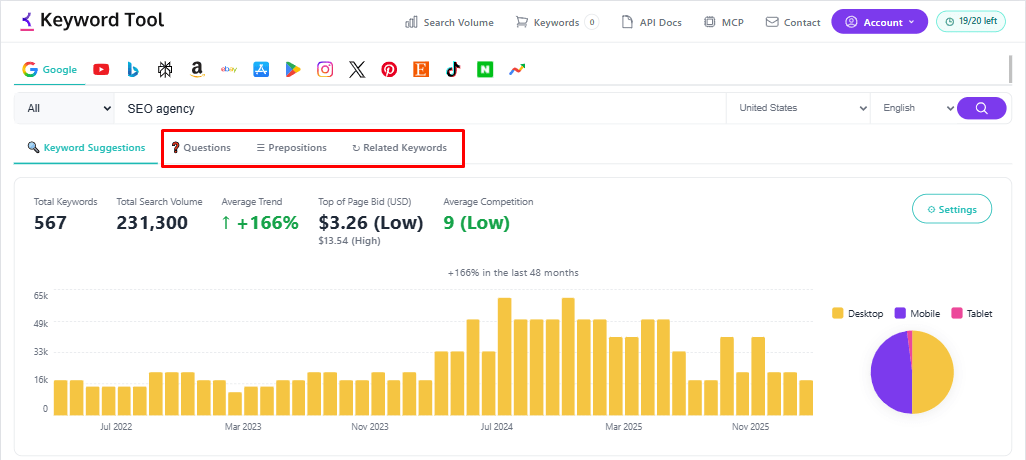
Task: Open the Keywords cart link
Action: click(x=557, y=22)
